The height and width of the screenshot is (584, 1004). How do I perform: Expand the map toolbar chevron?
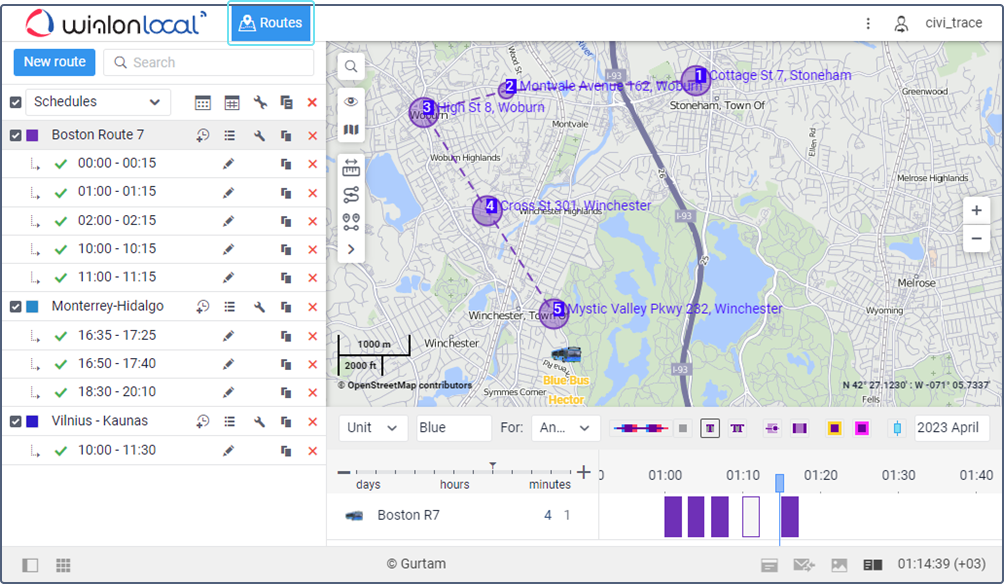click(351, 249)
